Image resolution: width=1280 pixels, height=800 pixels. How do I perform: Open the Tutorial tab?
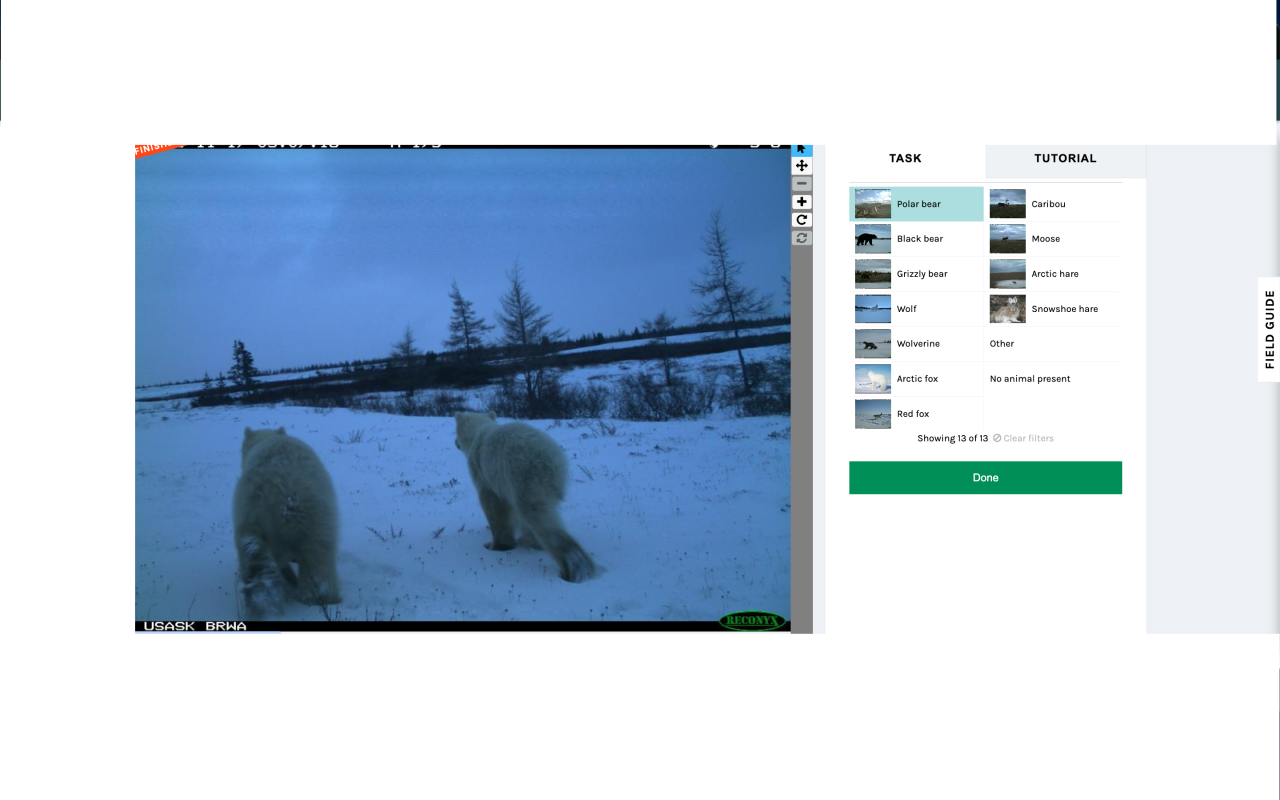[x=1065, y=159]
